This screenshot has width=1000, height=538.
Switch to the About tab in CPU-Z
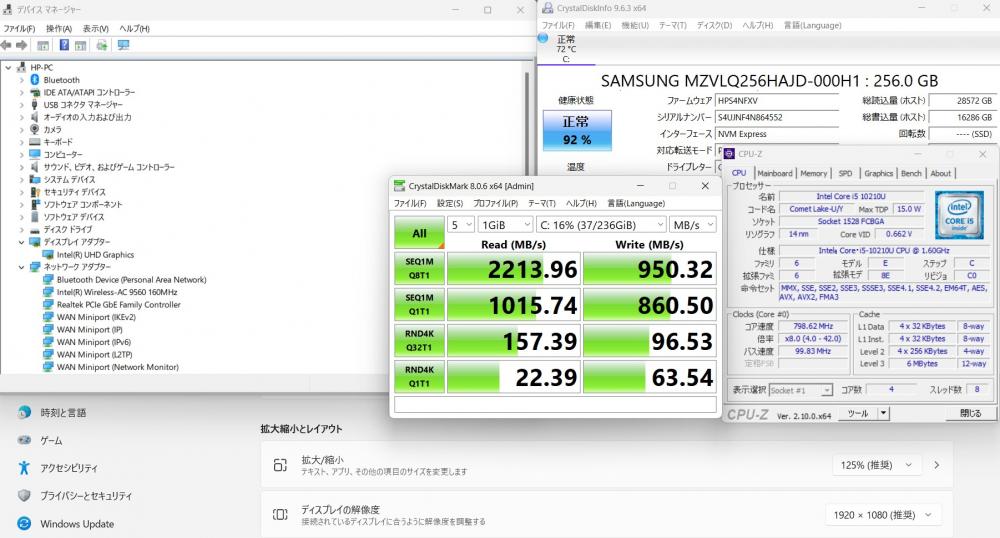pos(941,173)
